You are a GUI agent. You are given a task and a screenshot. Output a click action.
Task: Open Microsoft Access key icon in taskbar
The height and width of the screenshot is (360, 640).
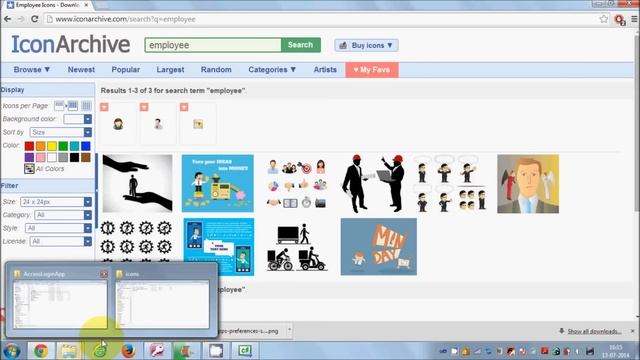(x=157, y=351)
